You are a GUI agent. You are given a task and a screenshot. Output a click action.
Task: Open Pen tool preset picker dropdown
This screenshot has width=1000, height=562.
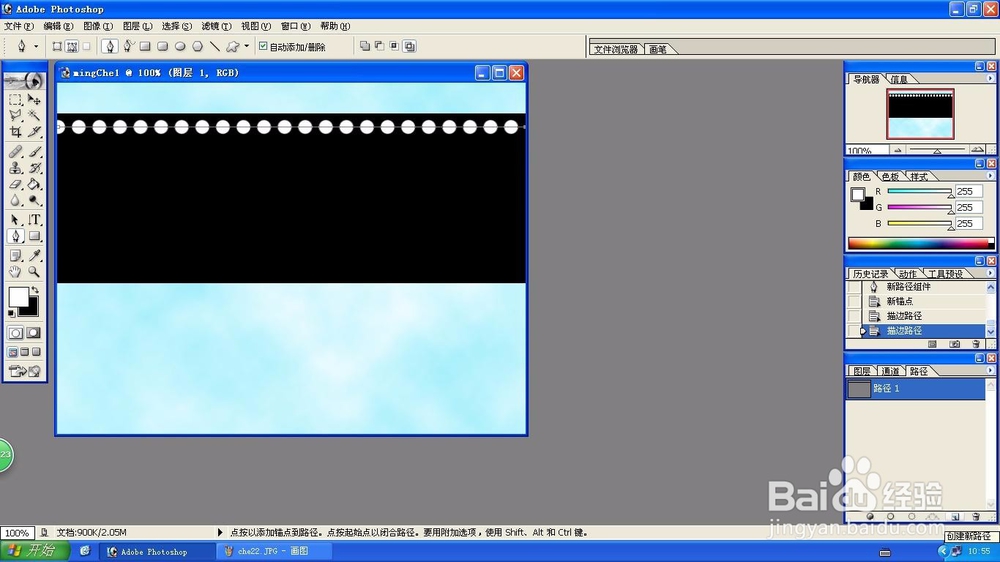point(36,46)
